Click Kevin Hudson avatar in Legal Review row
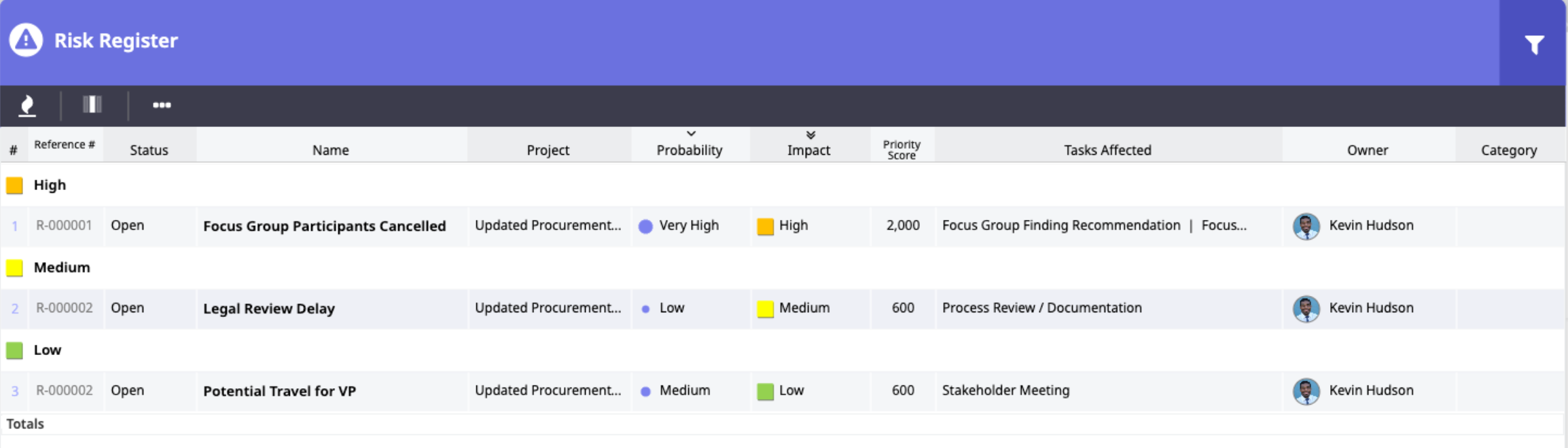The height and width of the screenshot is (448, 1568). [x=1306, y=309]
